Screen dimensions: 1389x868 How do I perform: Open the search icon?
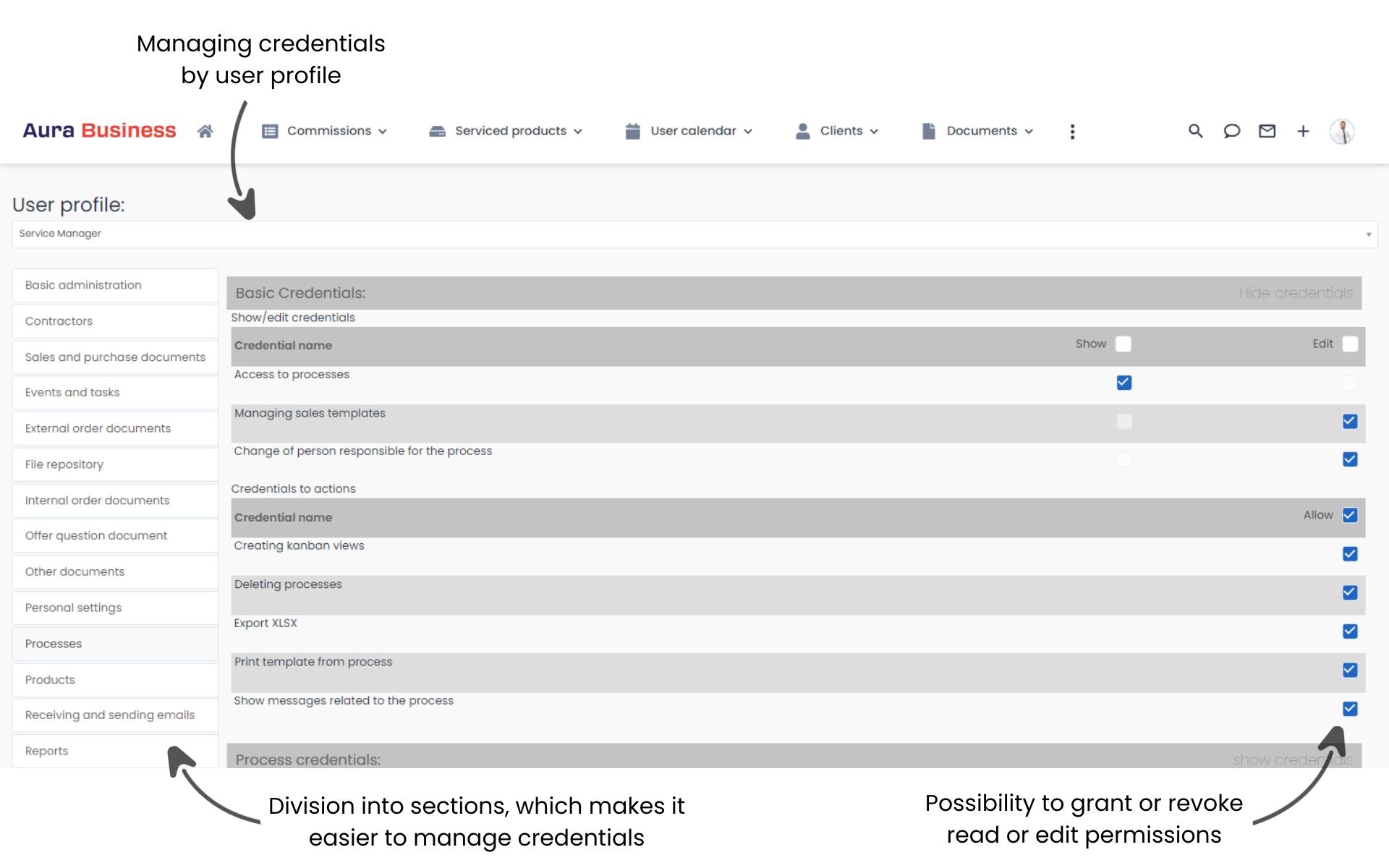click(1195, 131)
